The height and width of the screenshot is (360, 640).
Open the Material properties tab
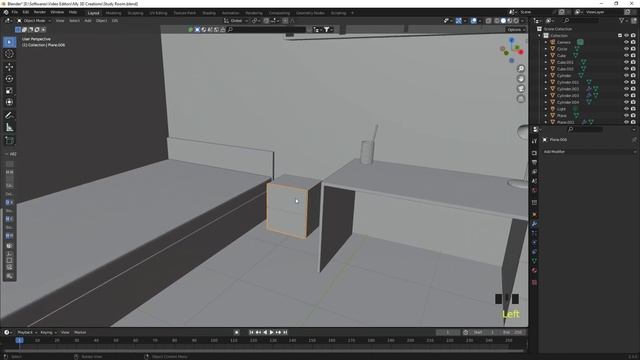tap(534, 270)
